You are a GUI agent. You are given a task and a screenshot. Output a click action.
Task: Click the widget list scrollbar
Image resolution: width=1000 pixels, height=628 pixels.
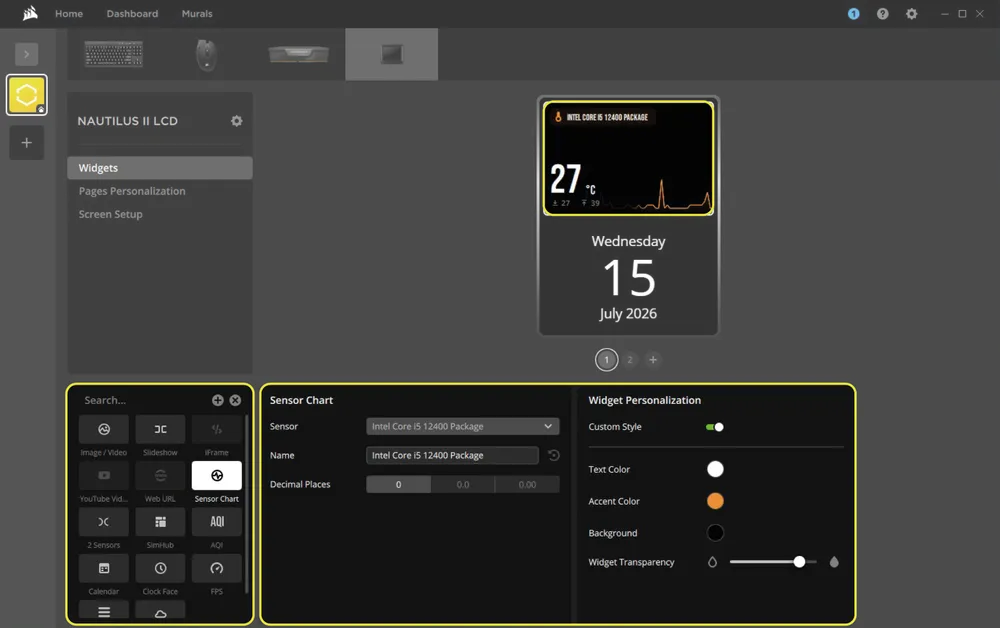pyautogui.click(x=247, y=504)
